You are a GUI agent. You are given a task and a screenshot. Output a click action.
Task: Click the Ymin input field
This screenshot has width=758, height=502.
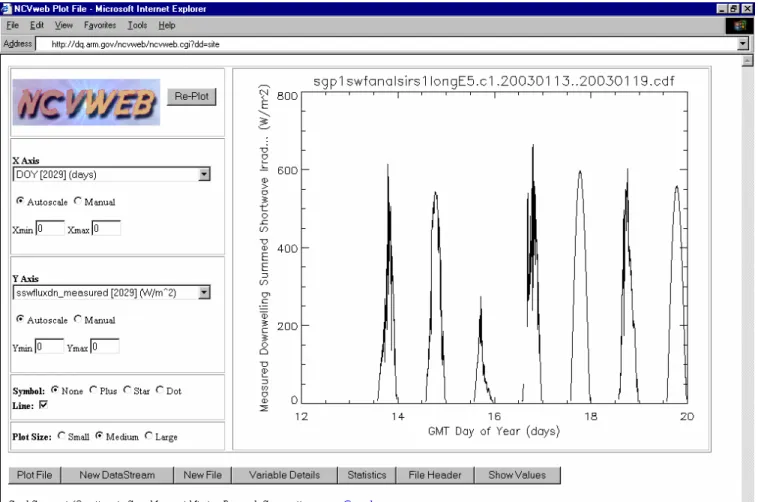click(49, 346)
